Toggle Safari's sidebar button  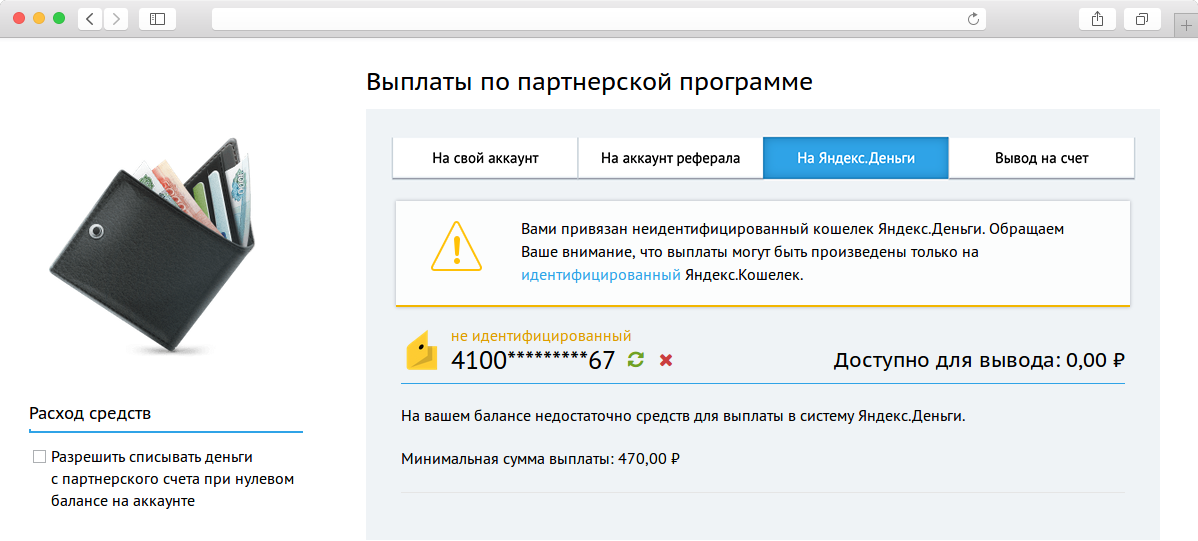coord(157,19)
